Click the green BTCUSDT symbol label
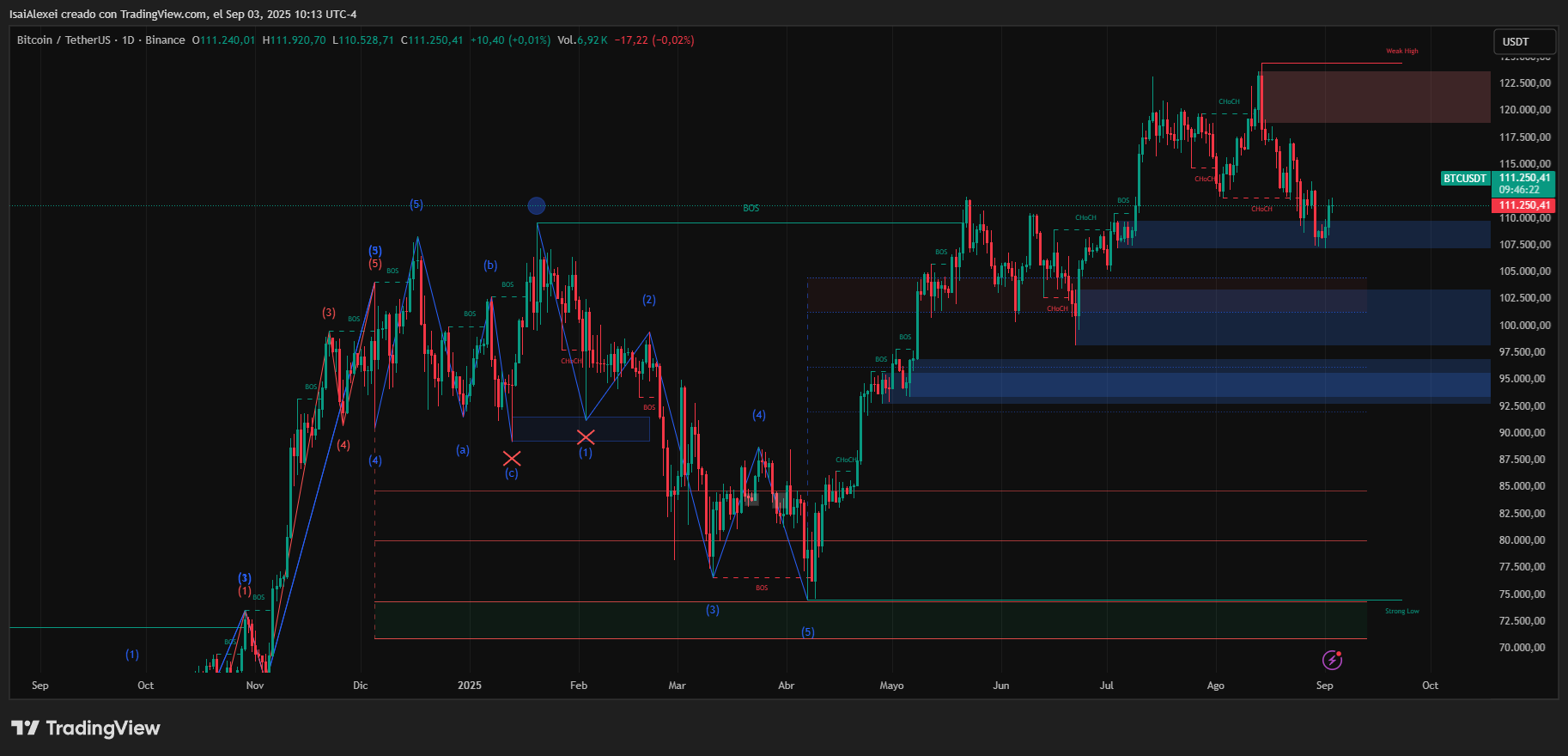The image size is (1568, 756). pos(1464,179)
